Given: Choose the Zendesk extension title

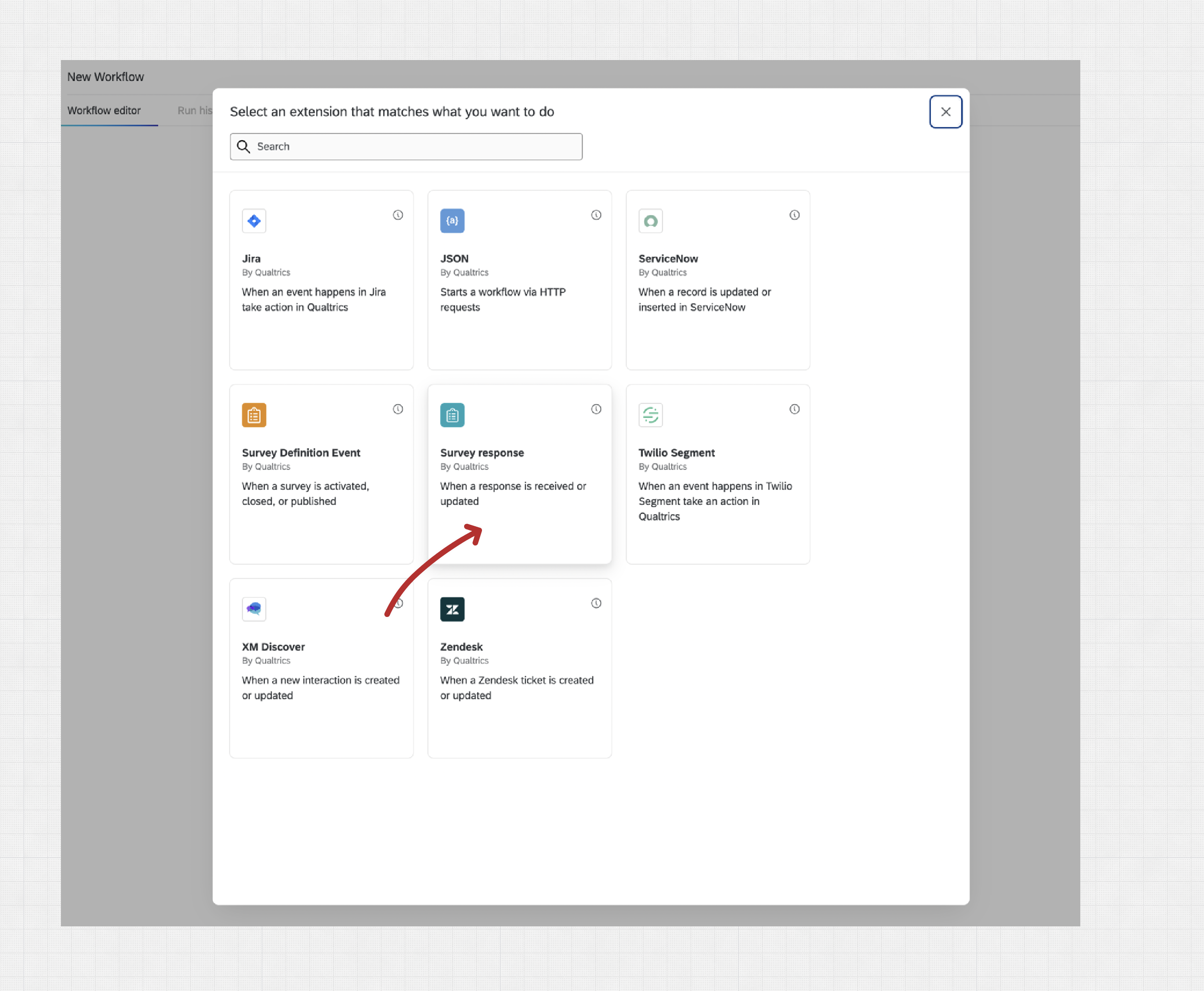Looking at the screenshot, I should (x=461, y=647).
